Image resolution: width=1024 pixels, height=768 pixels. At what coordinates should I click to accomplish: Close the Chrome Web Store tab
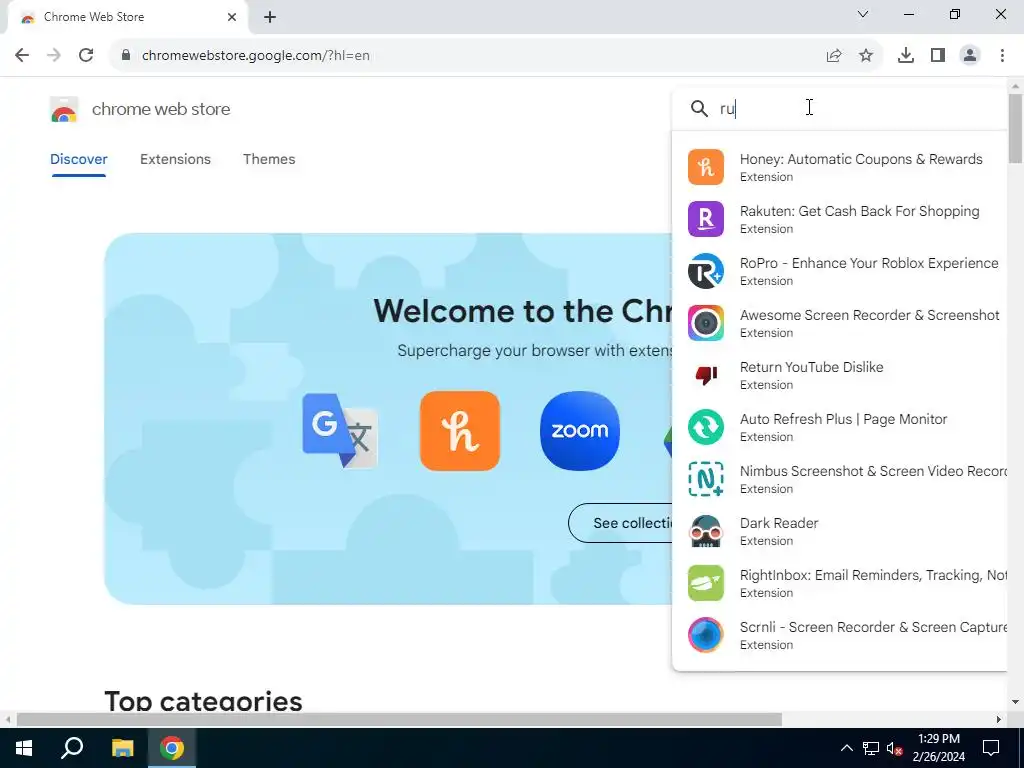[232, 17]
